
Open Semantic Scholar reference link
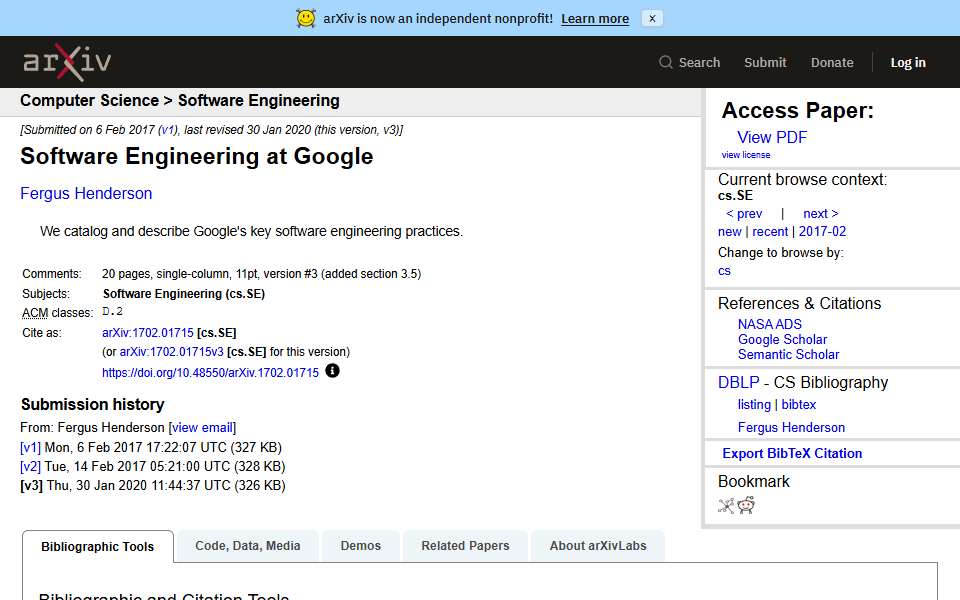click(789, 354)
